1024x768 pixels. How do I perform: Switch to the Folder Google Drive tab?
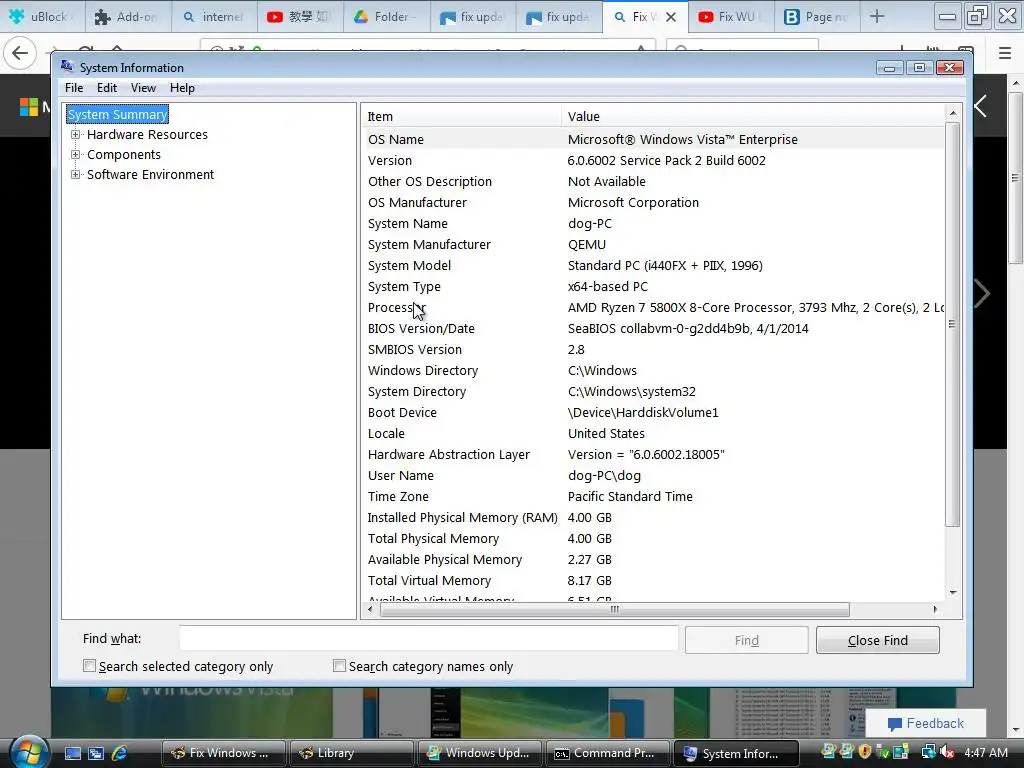point(387,16)
